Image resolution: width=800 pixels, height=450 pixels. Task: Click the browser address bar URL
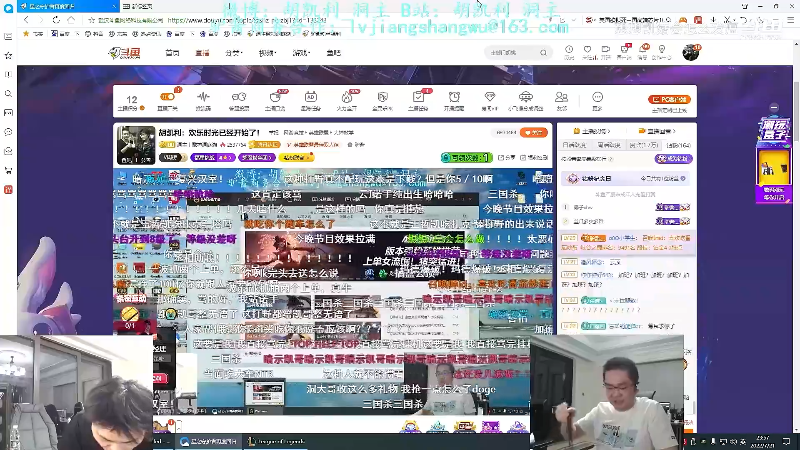[247, 20]
